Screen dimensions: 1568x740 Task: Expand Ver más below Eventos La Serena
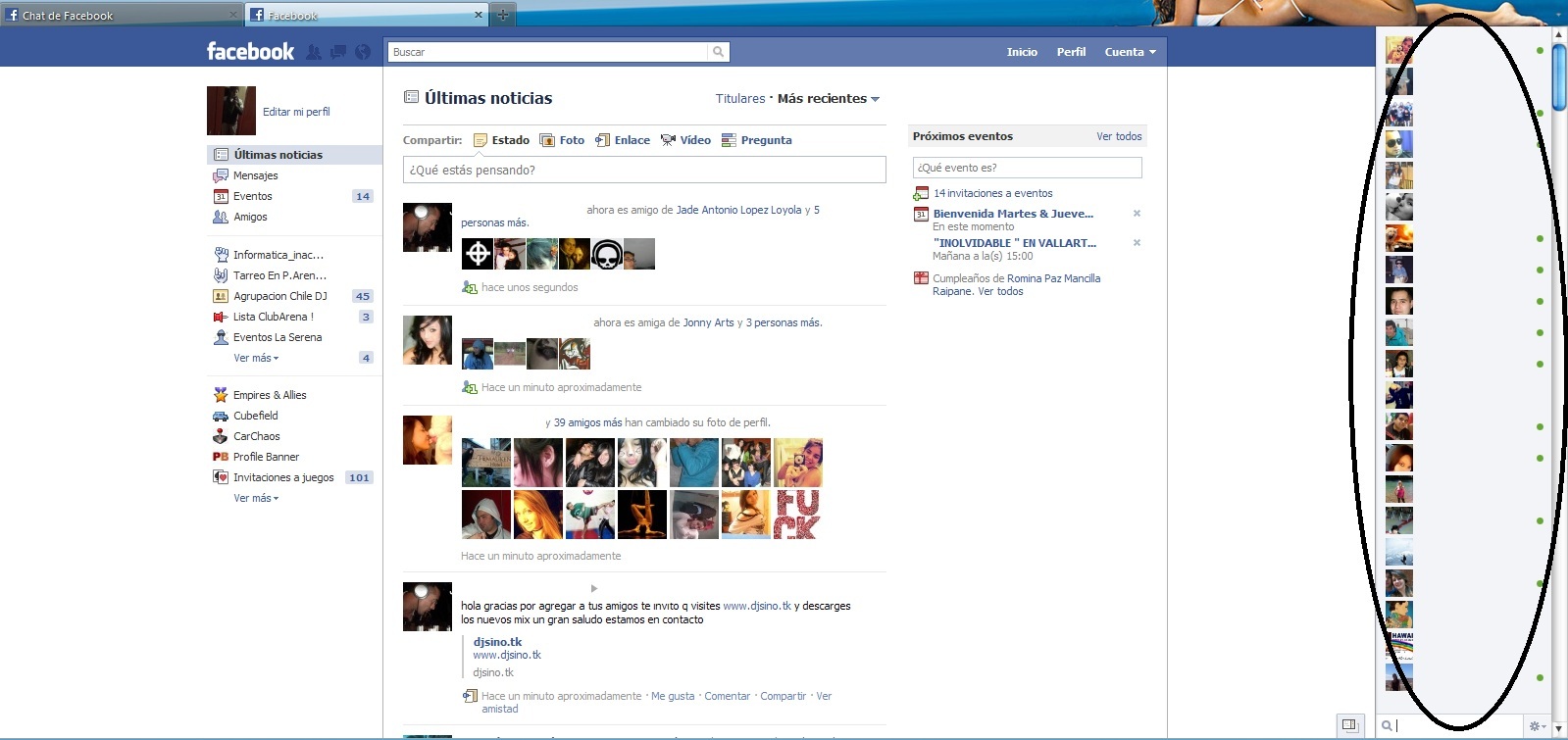point(256,358)
